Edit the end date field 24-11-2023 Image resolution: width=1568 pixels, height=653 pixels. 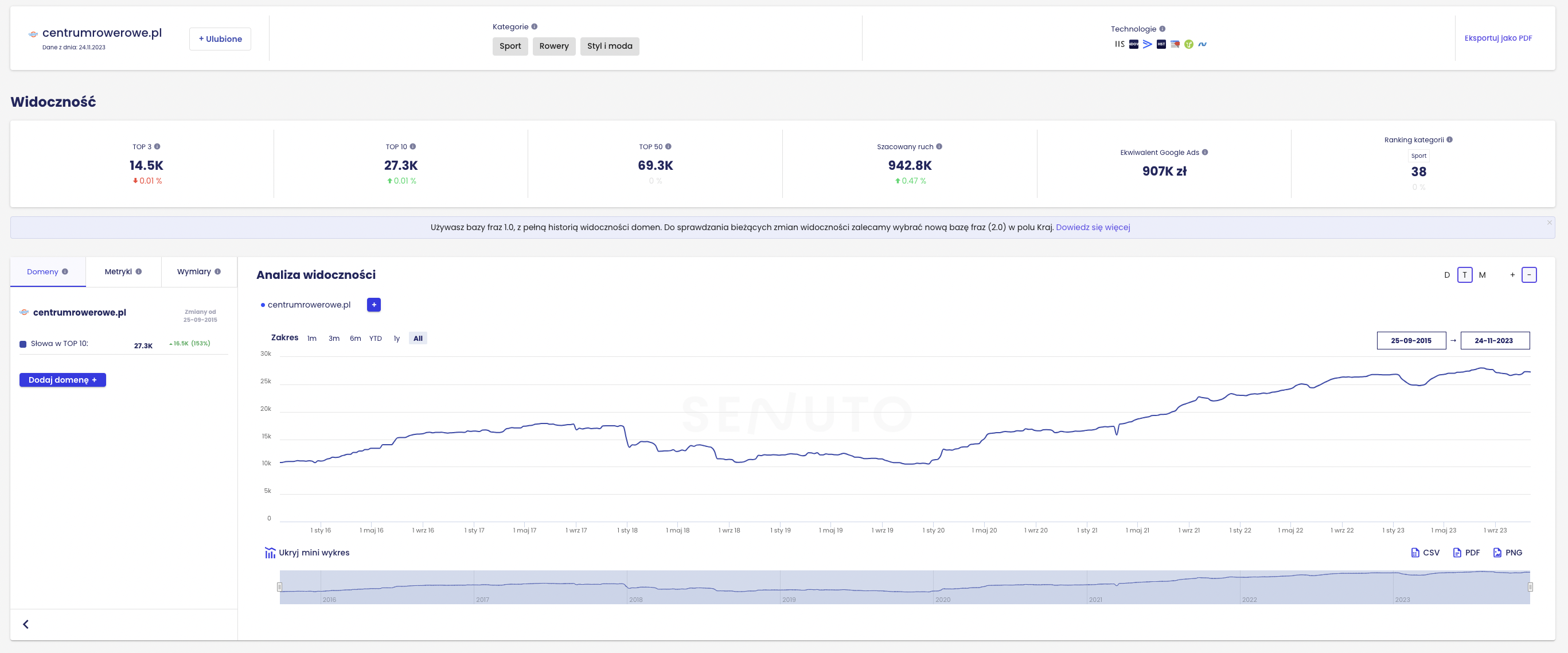[x=1495, y=340]
